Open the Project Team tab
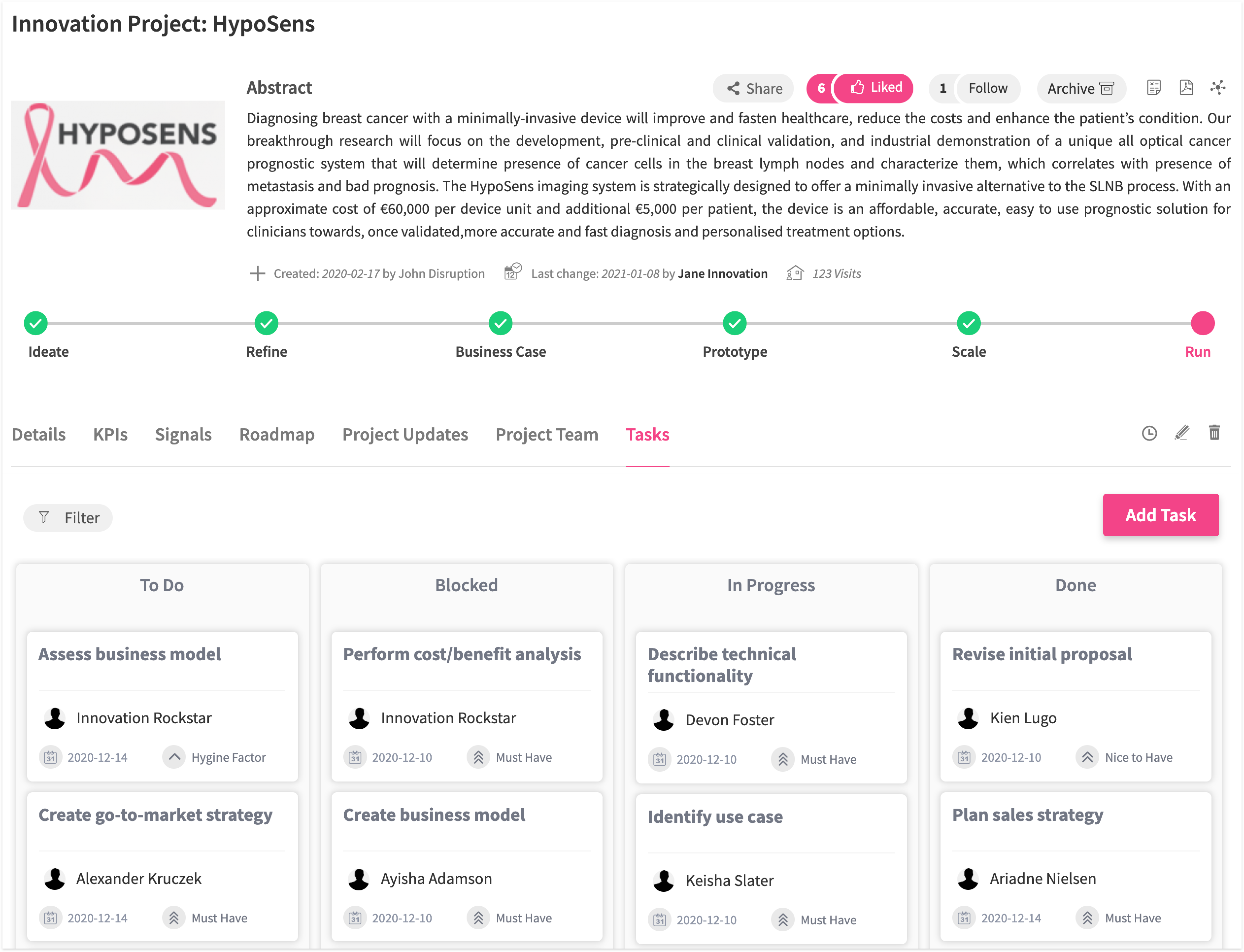Viewport: 1244px width, 952px height. (547, 435)
